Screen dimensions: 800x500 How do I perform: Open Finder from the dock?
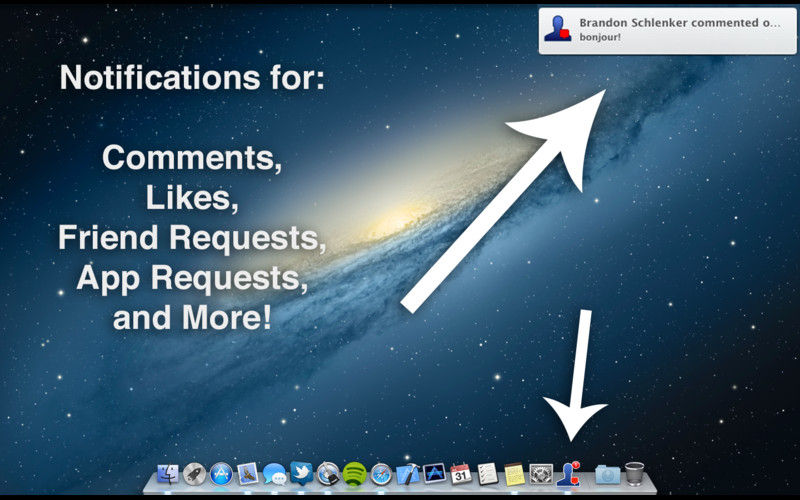coord(168,474)
